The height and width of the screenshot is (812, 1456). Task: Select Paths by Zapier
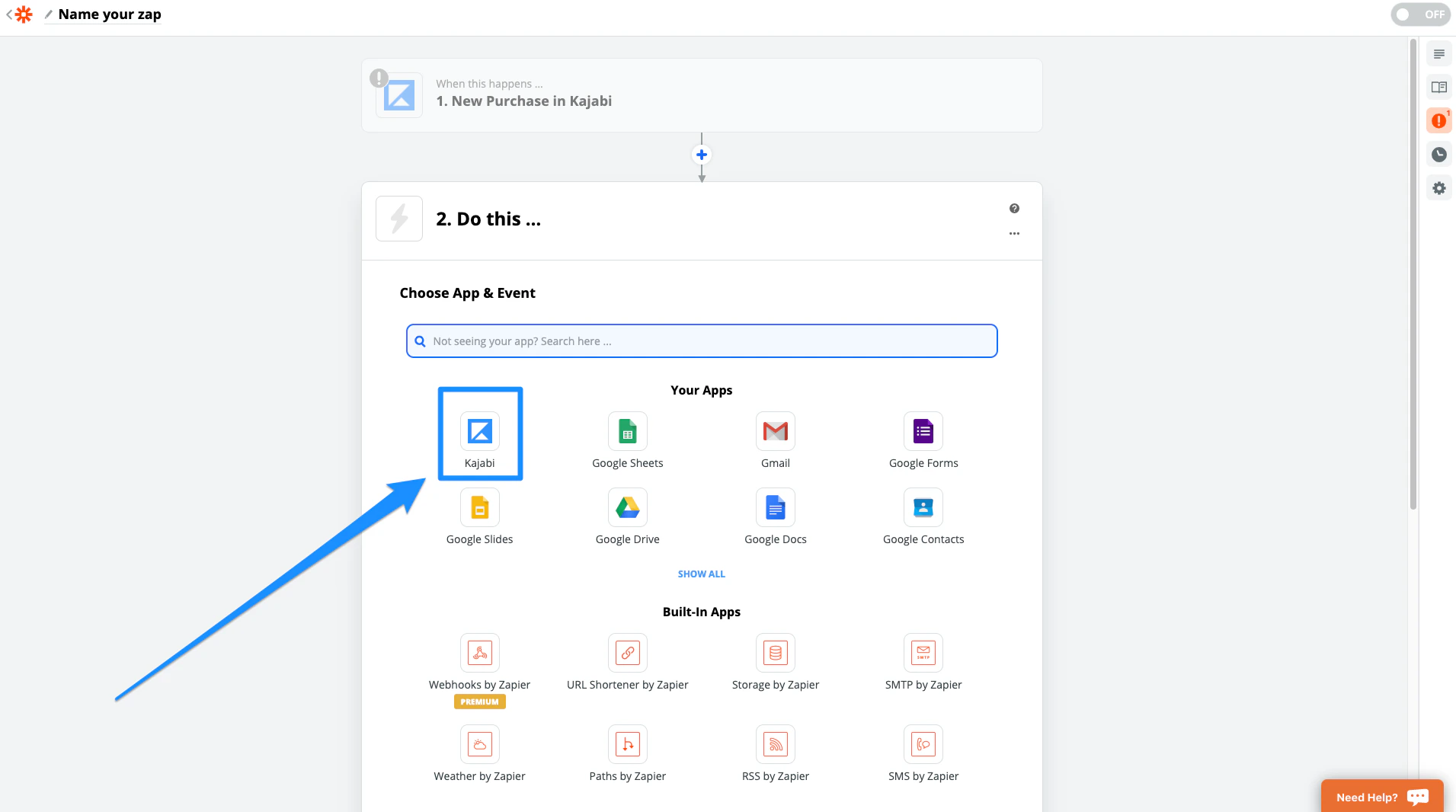point(627,744)
